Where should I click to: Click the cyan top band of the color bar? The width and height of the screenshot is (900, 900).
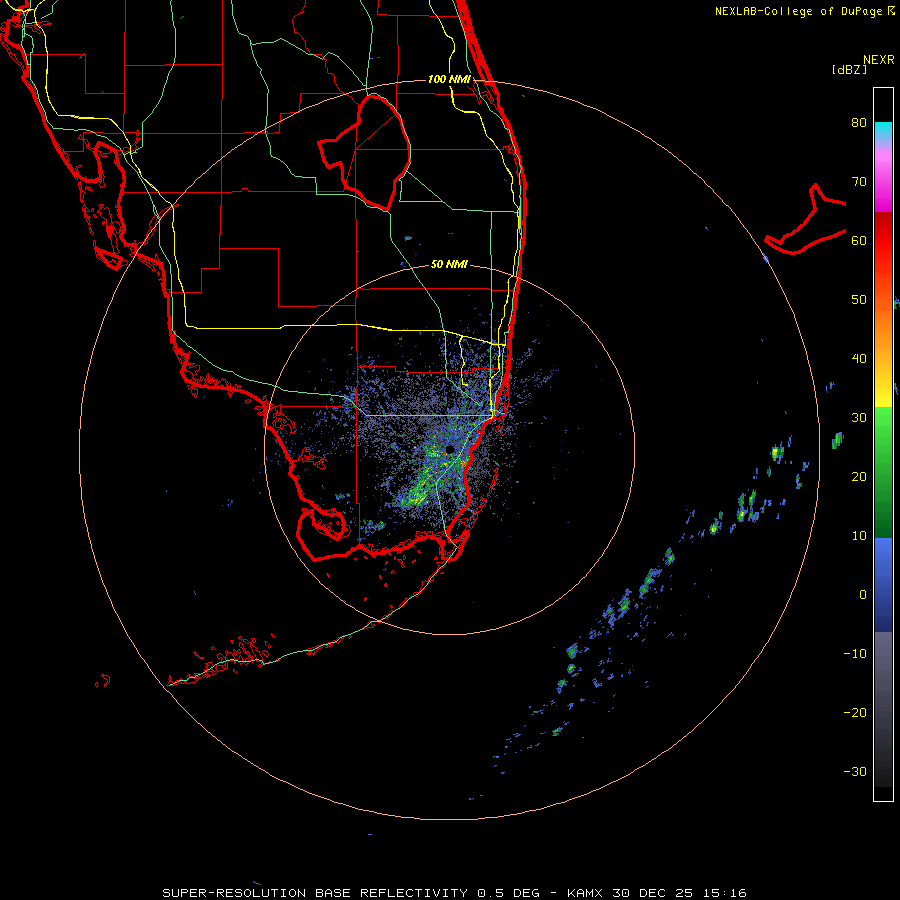(883, 131)
